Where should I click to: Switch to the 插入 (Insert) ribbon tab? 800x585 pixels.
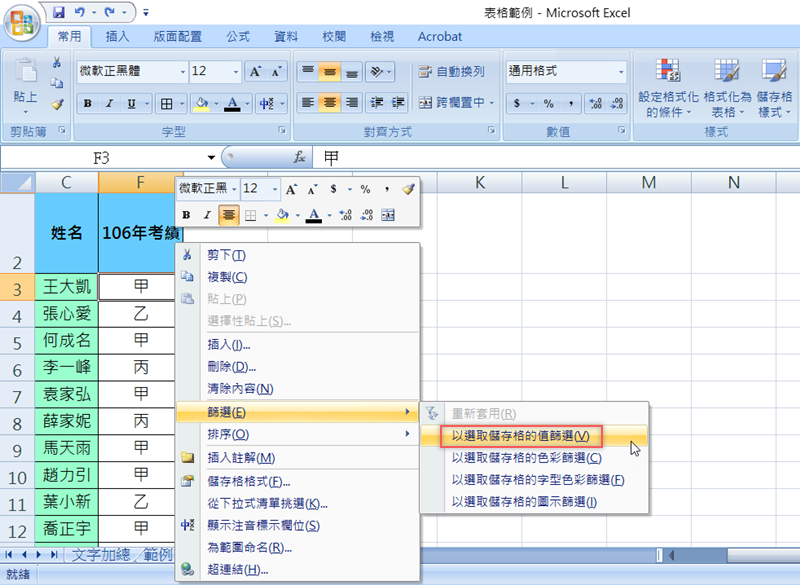point(117,37)
